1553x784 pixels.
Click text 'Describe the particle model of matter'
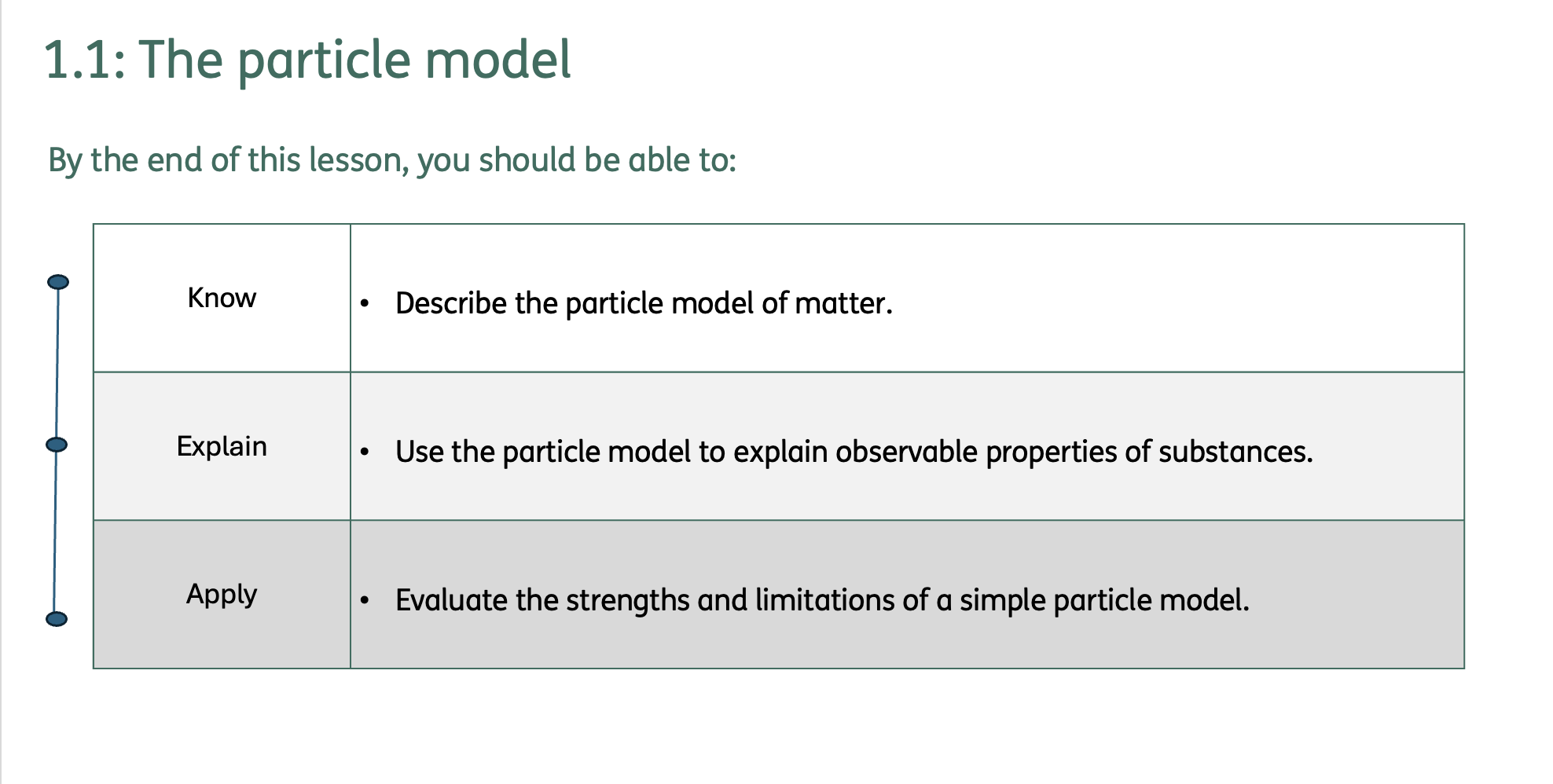click(x=642, y=303)
